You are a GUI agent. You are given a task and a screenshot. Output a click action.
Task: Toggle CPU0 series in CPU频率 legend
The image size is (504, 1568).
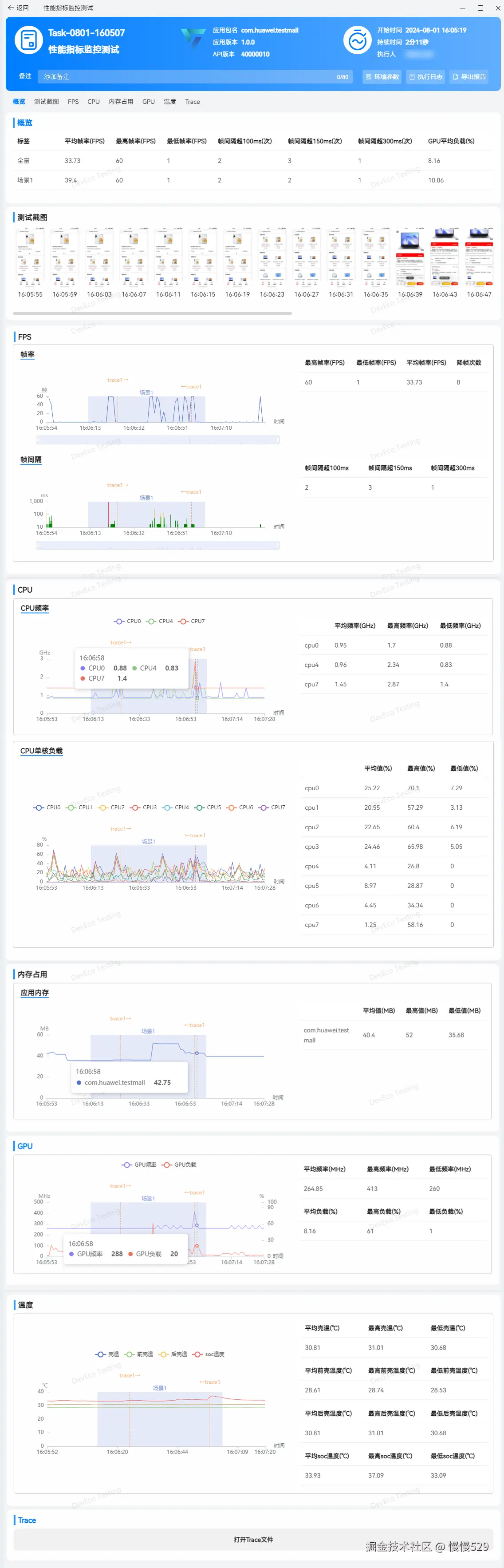coord(127,622)
